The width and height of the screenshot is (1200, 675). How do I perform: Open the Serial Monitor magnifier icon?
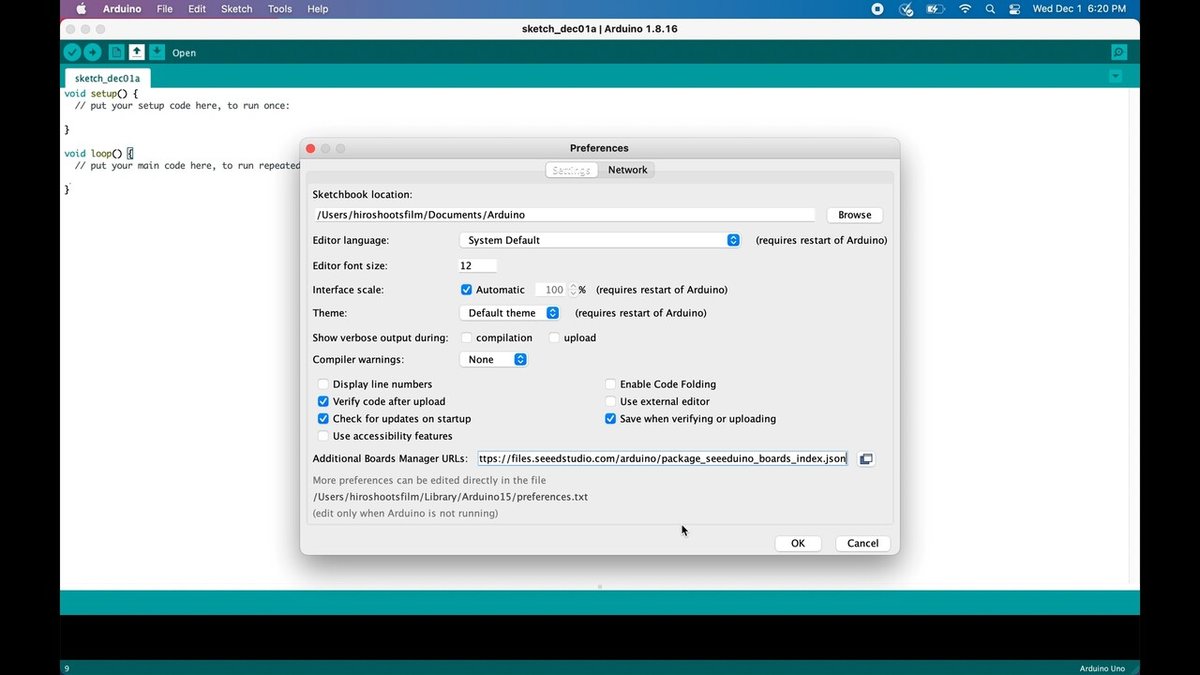coord(1119,52)
